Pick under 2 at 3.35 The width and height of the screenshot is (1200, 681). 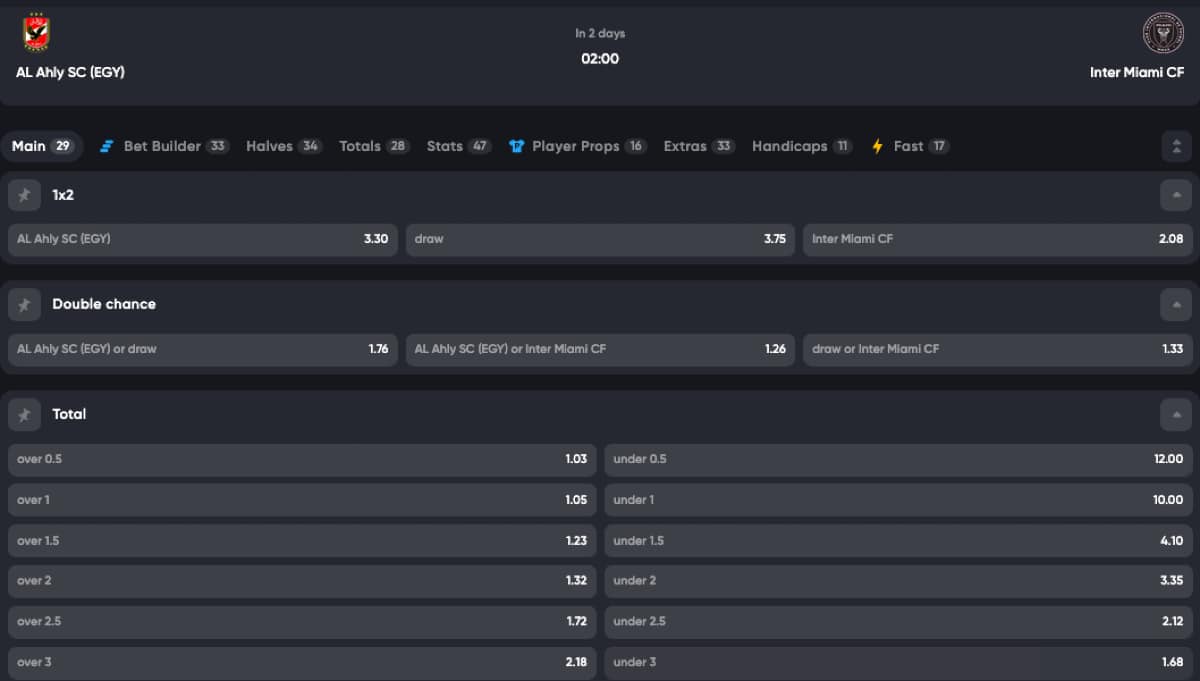point(898,581)
